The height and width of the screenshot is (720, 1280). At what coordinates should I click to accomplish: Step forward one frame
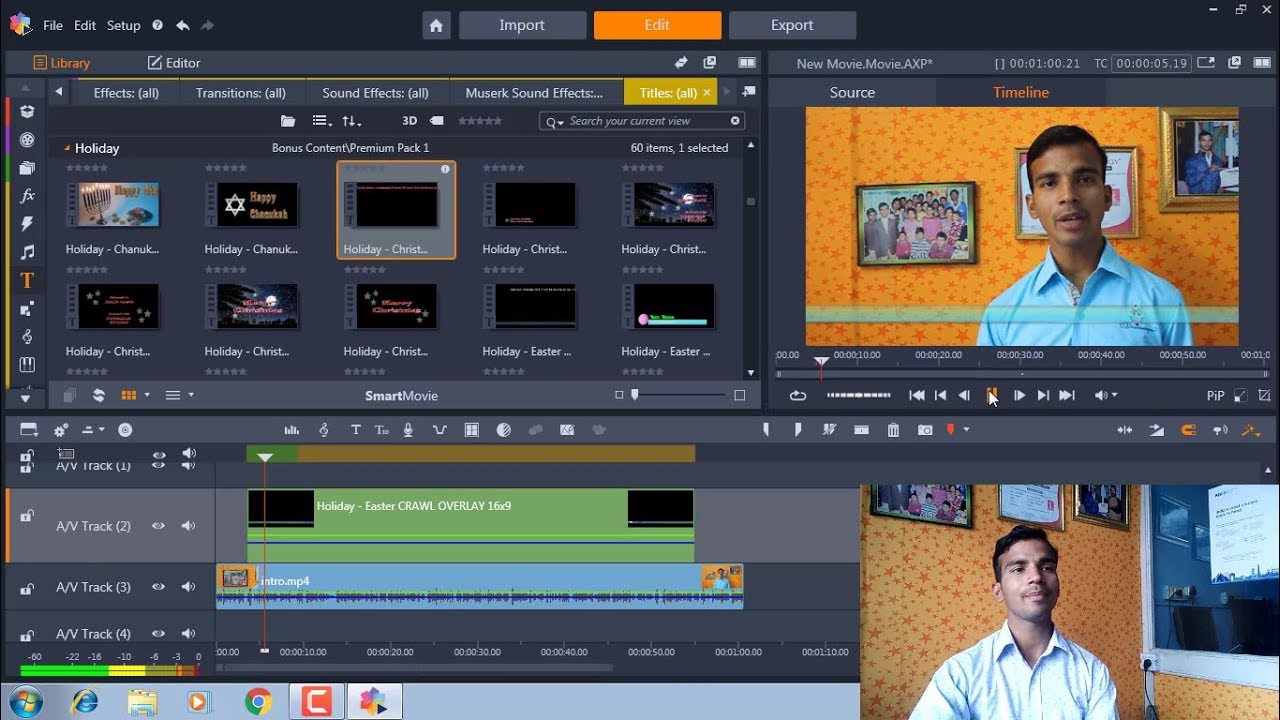tap(1019, 396)
